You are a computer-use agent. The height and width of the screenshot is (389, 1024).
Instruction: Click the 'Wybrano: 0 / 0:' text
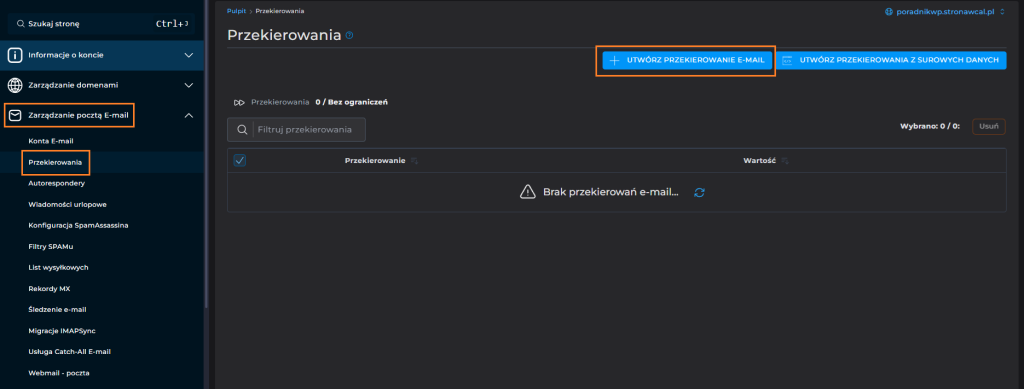pos(930,127)
